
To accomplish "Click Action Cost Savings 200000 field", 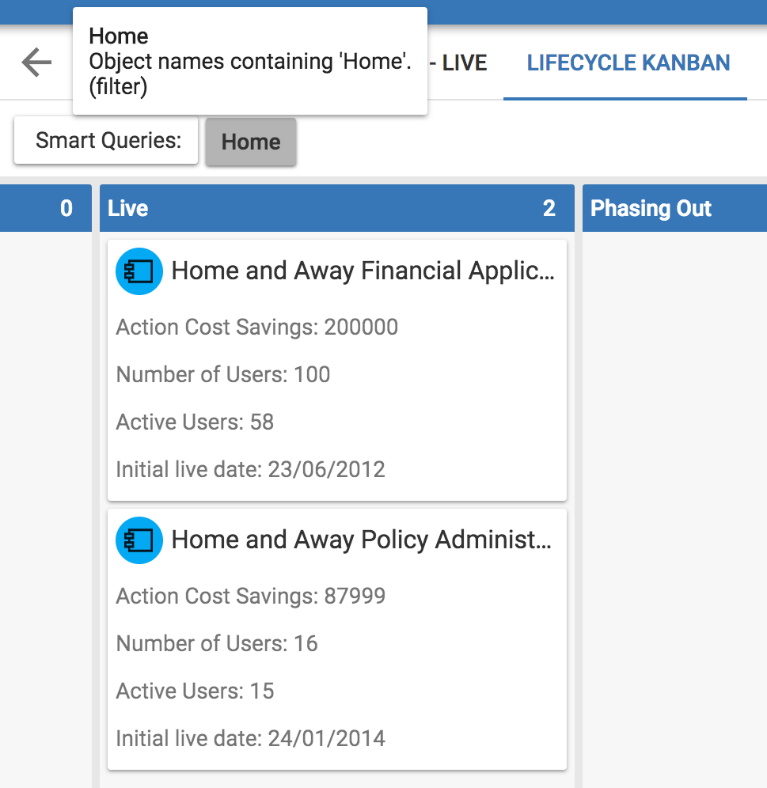I will 257,327.
